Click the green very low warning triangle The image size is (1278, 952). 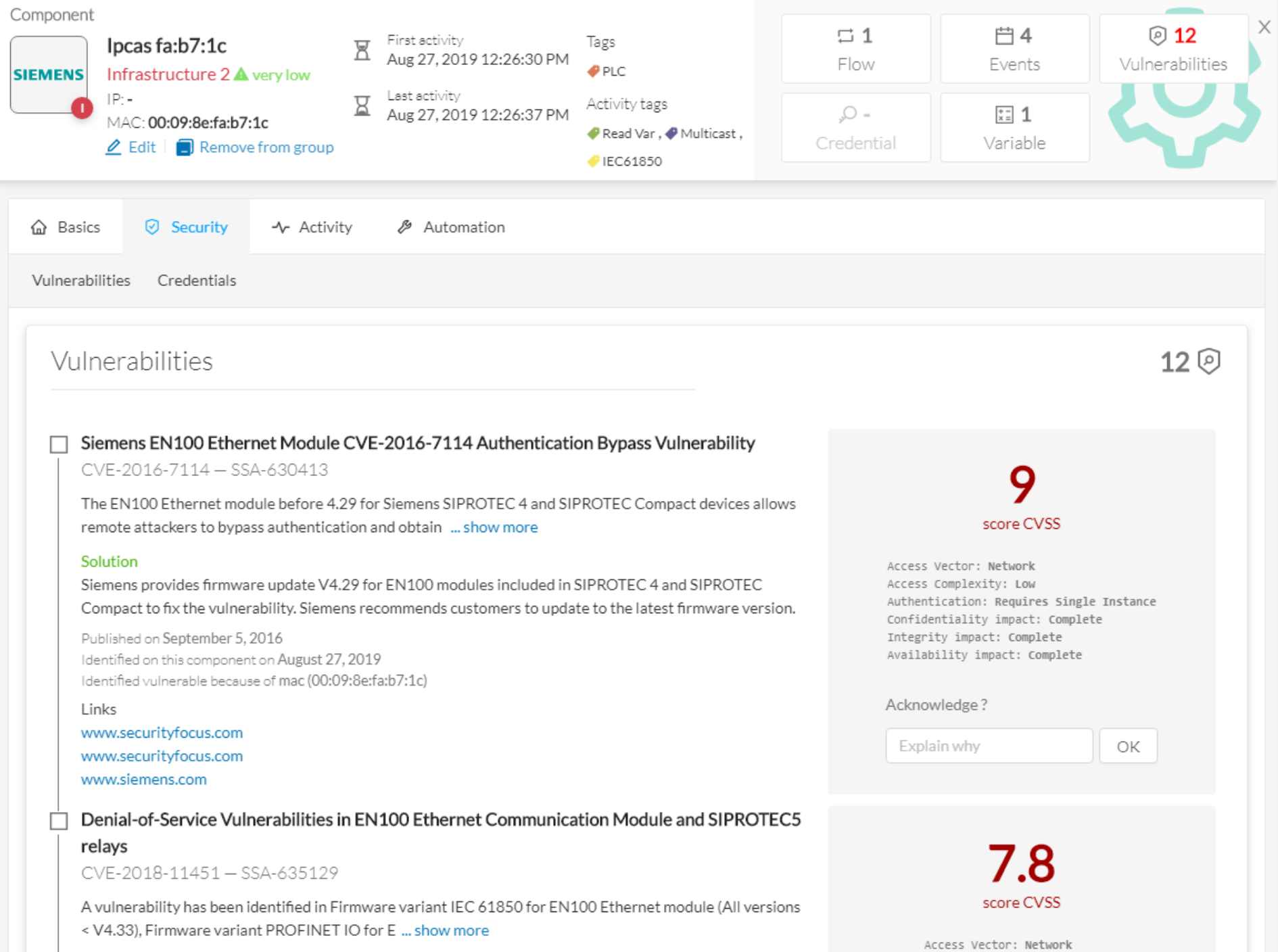pyautogui.click(x=241, y=74)
